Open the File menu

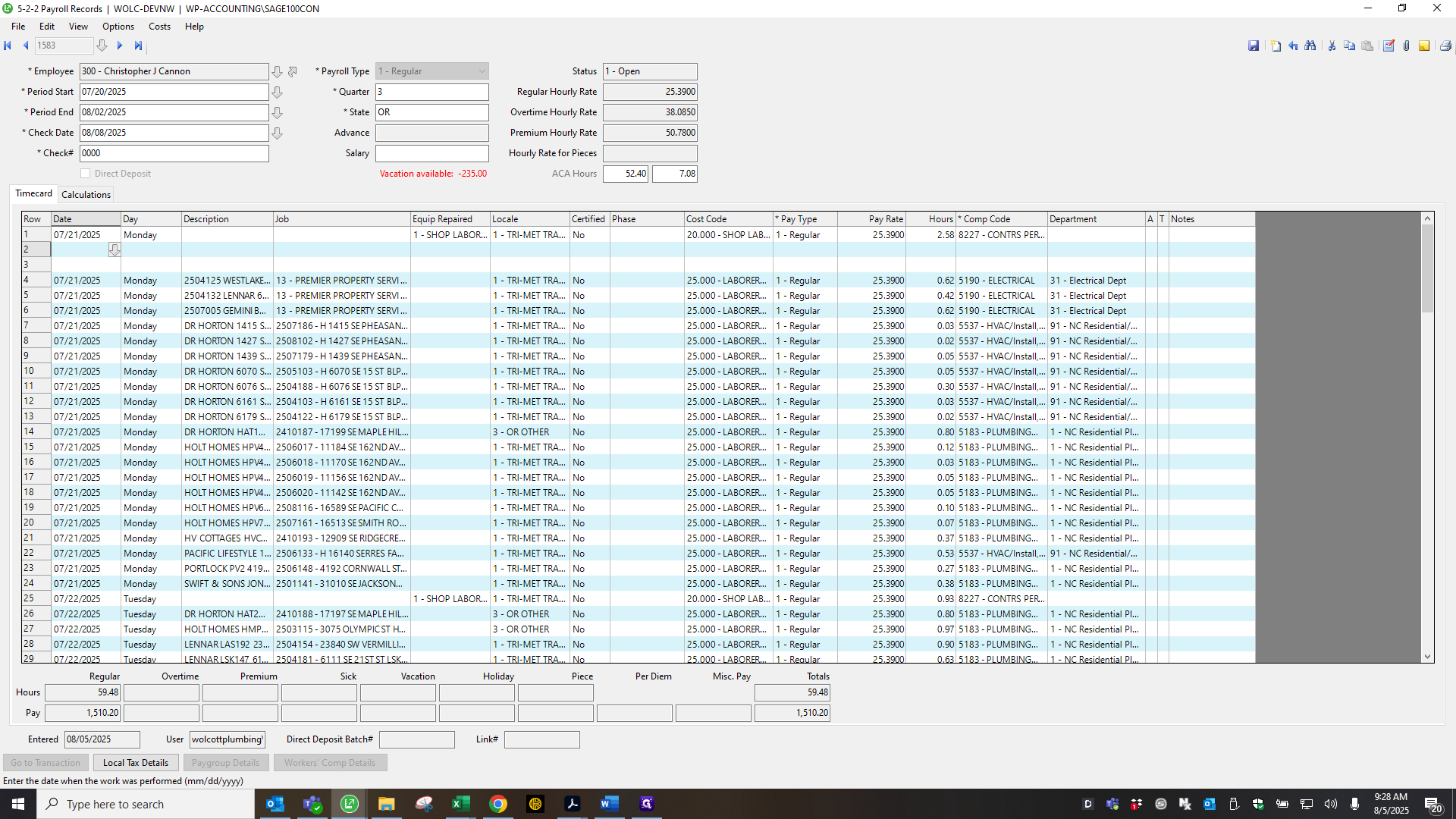point(18,27)
